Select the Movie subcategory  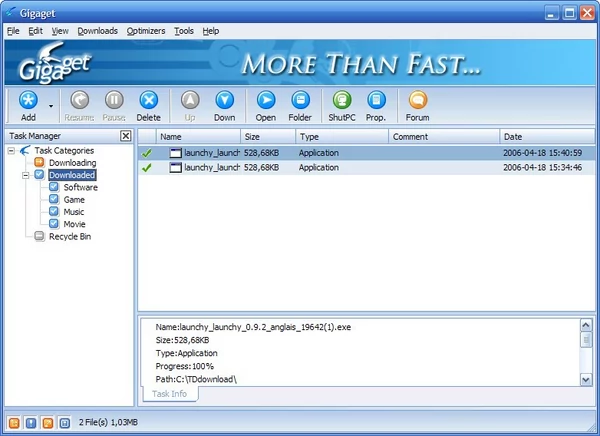pos(74,224)
